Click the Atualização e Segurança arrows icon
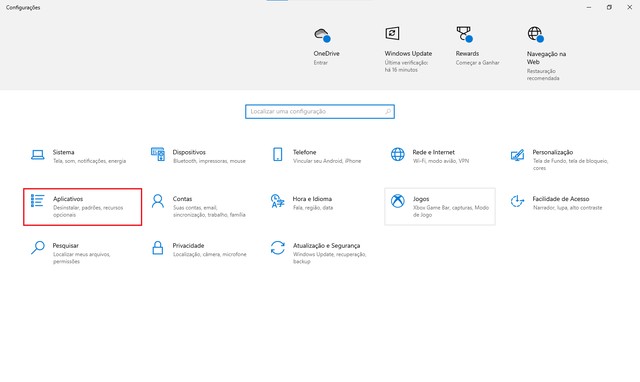The height and width of the screenshot is (382, 640). (278, 247)
